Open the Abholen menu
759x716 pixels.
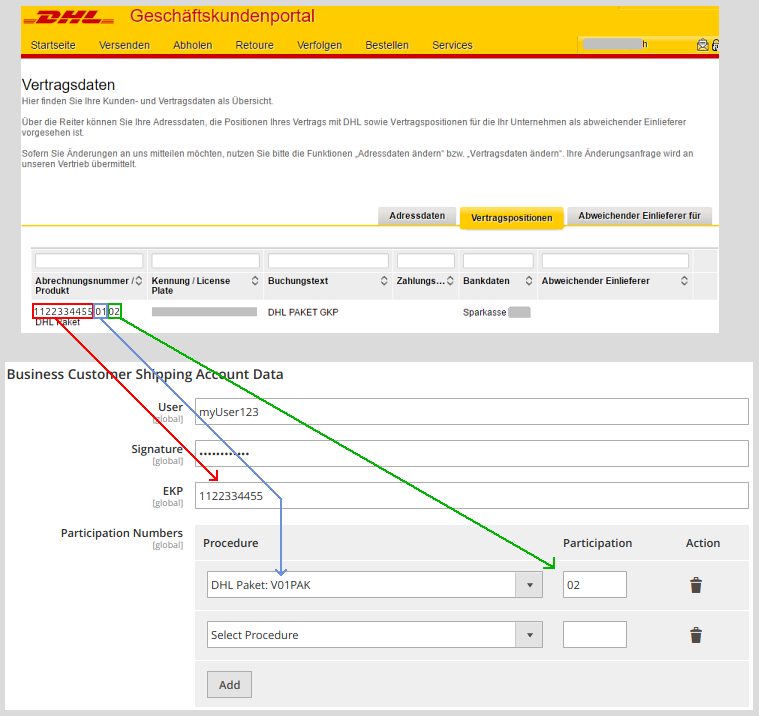coord(193,45)
